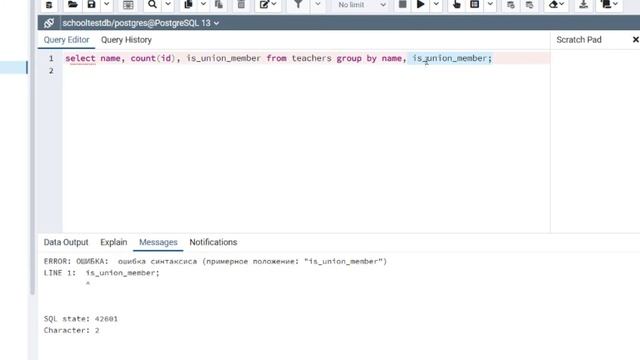
Task: Click the left panel vertical scrollbar
Action: click(32, 147)
